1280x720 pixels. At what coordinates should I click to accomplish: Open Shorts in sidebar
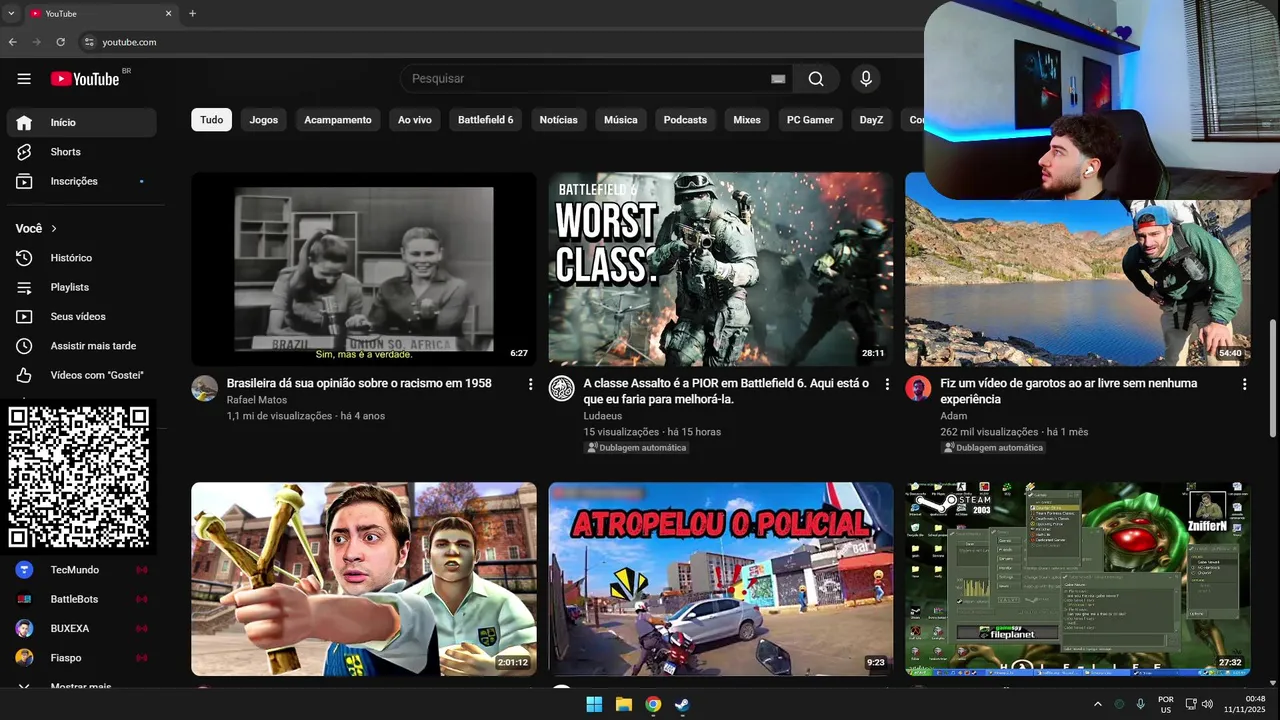click(81, 152)
